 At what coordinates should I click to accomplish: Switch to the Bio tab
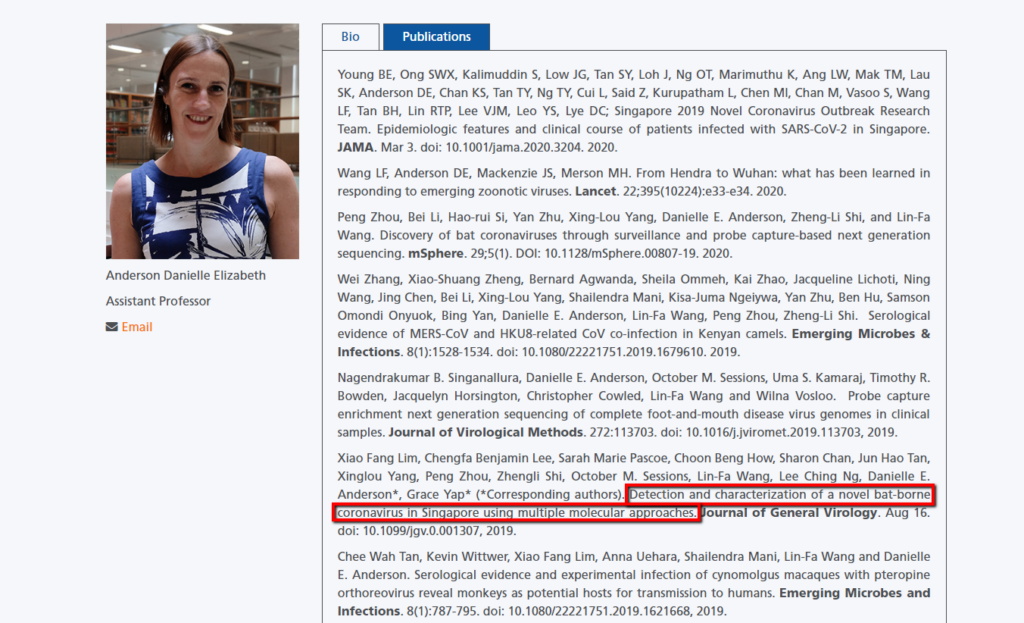click(350, 37)
